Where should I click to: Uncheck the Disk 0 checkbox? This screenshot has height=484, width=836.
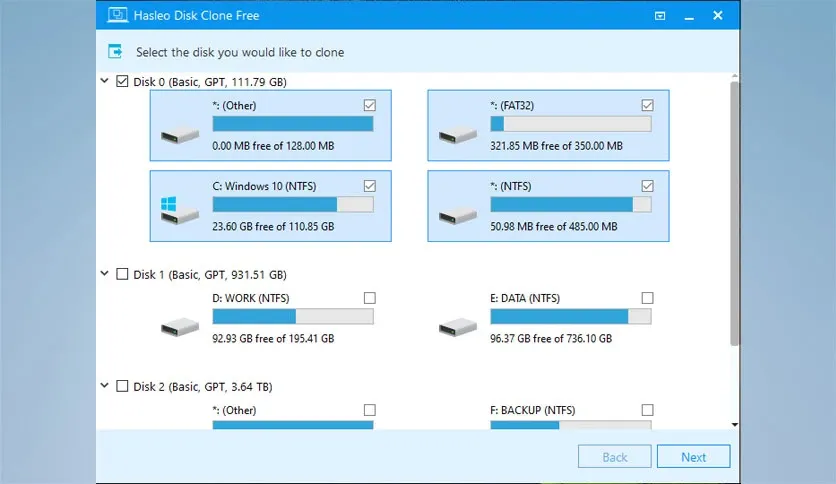click(122, 81)
